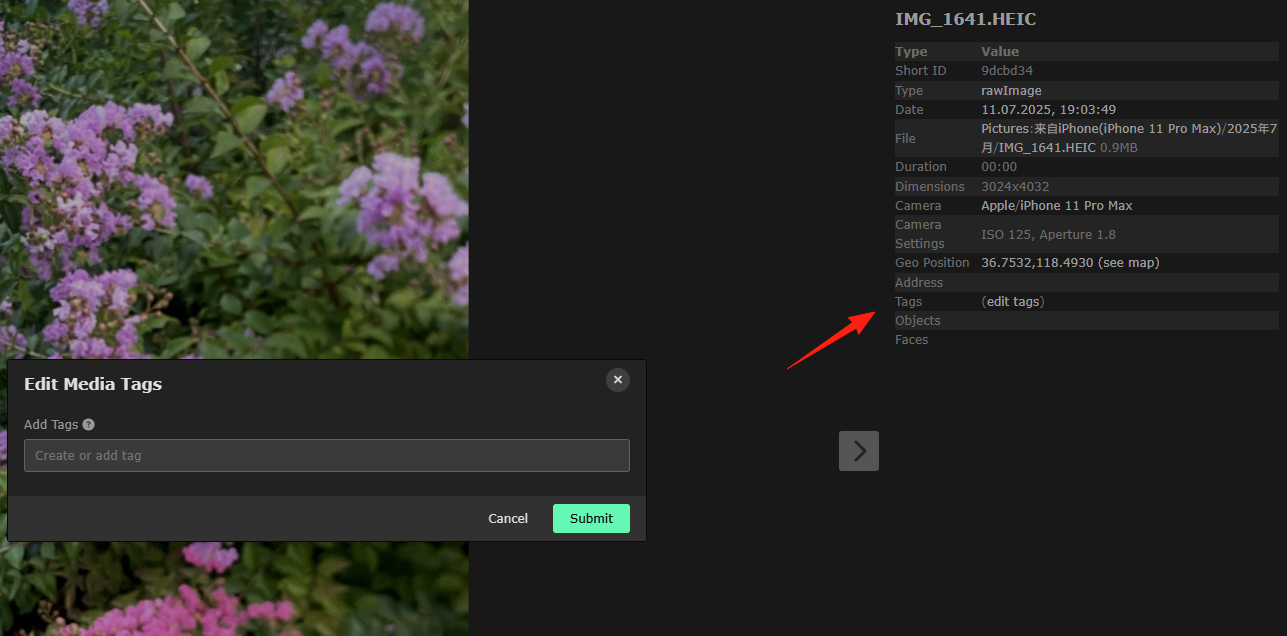Cancel the tag editing dialog
Viewport: 1287px width, 636px height.
508,518
